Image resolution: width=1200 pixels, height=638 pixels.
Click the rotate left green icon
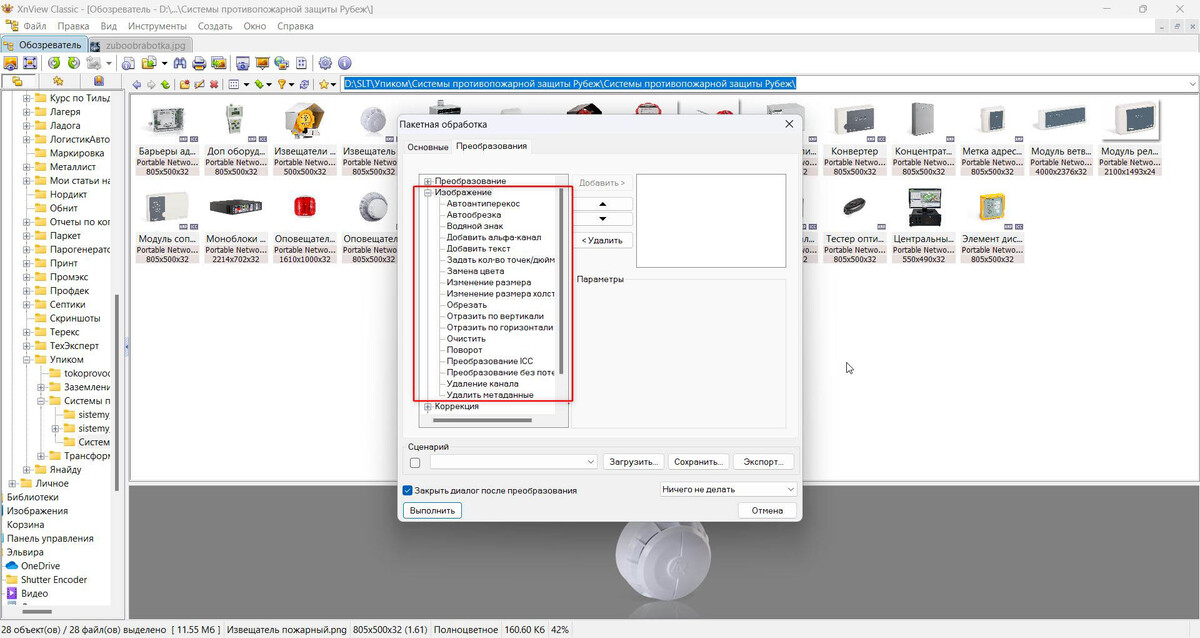click(x=55, y=63)
